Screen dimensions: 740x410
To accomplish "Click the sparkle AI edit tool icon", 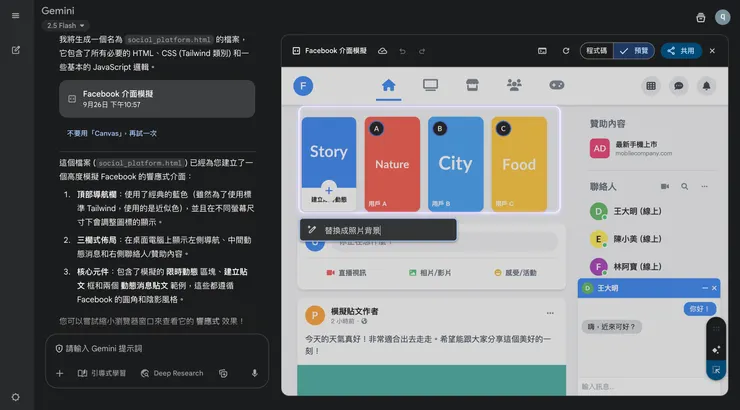I will point(716,350).
